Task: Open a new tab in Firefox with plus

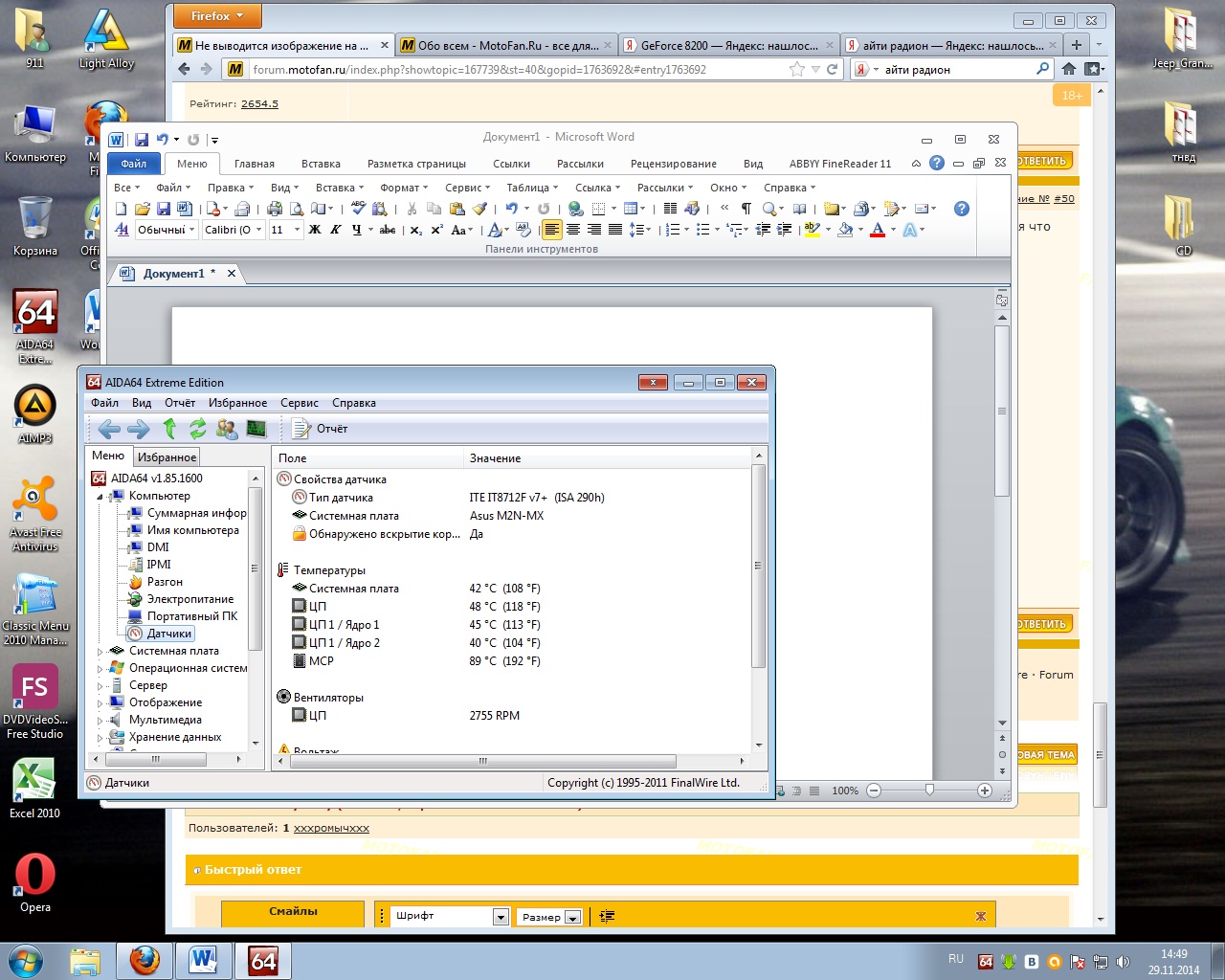Action: 1077,45
